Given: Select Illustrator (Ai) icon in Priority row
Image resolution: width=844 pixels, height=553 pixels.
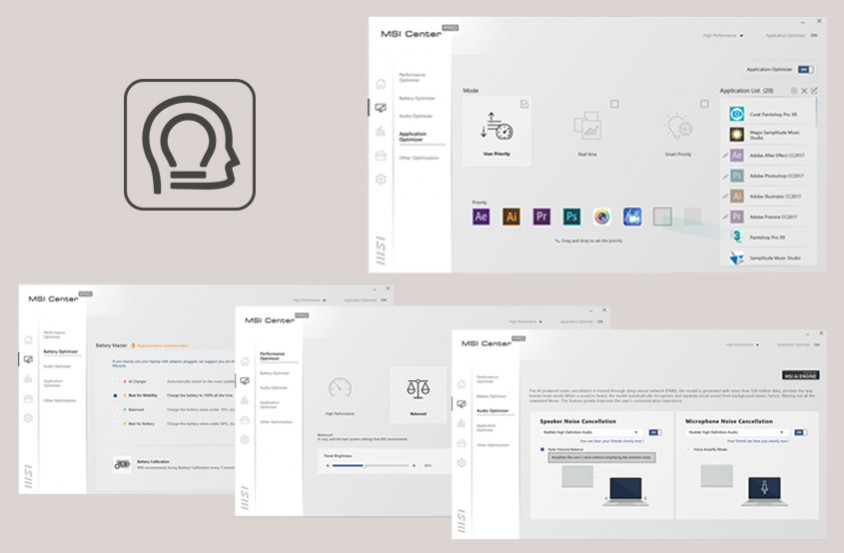Looking at the screenshot, I should [511, 216].
